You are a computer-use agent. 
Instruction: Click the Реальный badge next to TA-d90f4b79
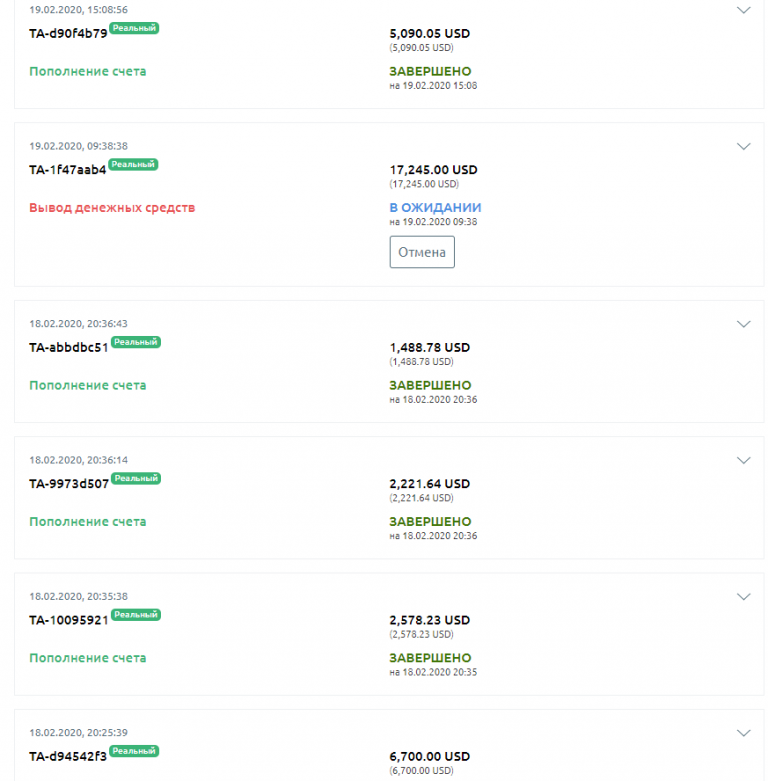134,28
